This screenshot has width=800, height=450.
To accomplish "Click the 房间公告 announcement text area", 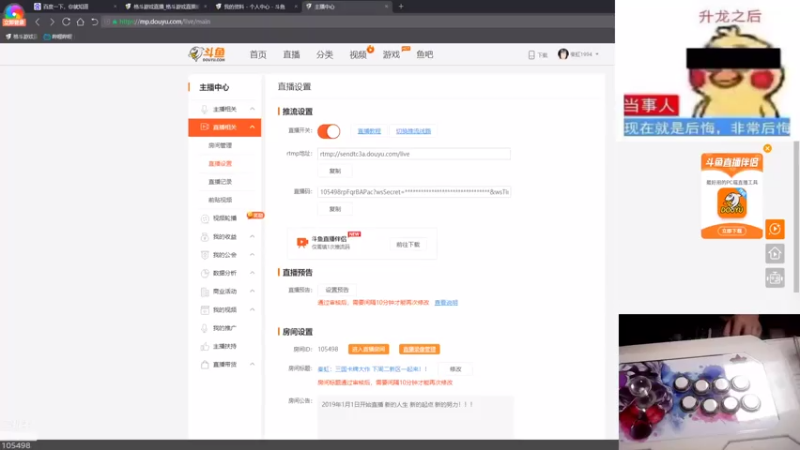I will (x=415, y=416).
